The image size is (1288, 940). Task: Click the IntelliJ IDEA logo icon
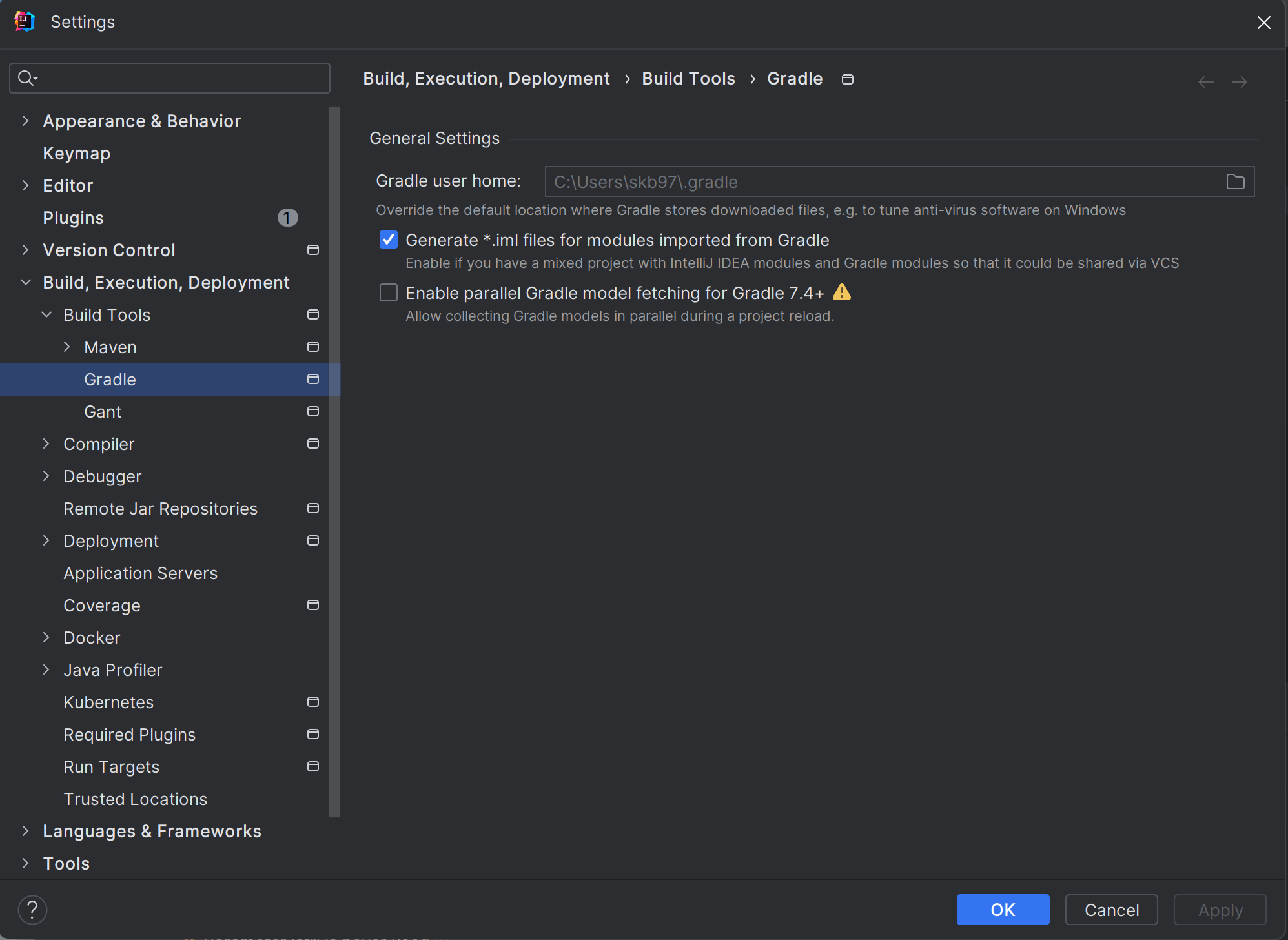(x=24, y=21)
